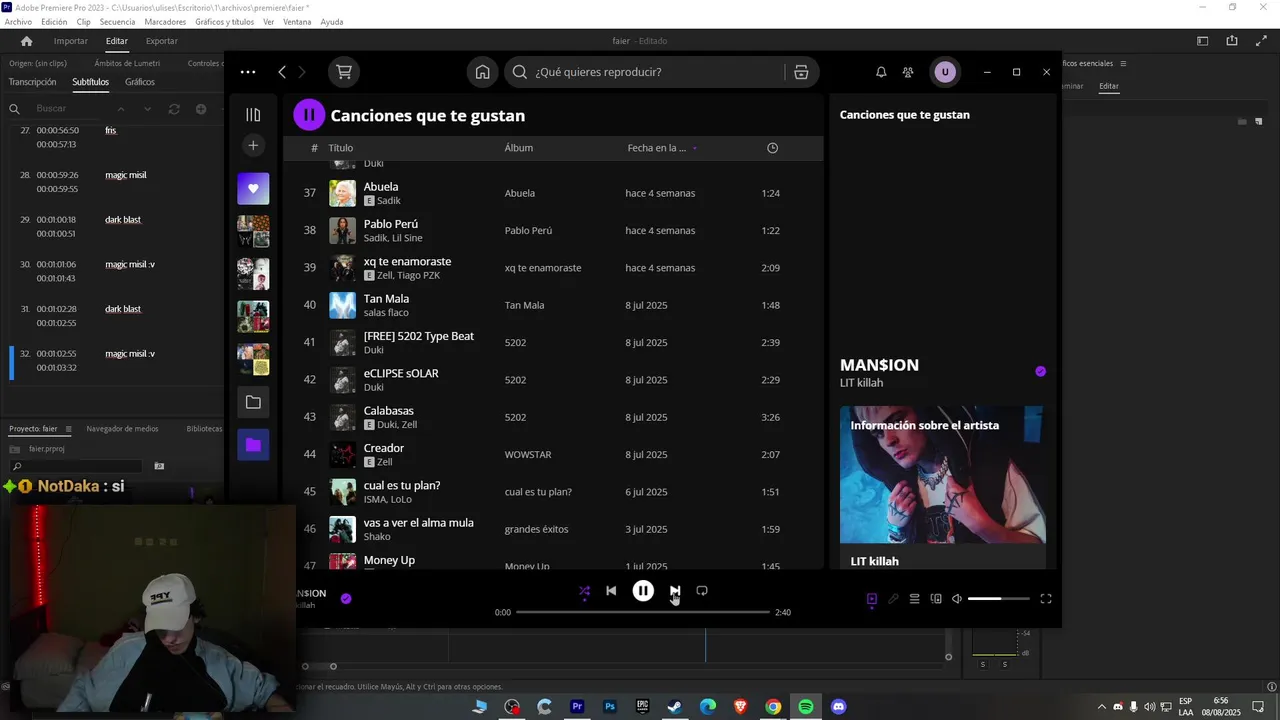Pause playback in the player bar
This screenshot has width=1280, height=720.
[x=643, y=591]
